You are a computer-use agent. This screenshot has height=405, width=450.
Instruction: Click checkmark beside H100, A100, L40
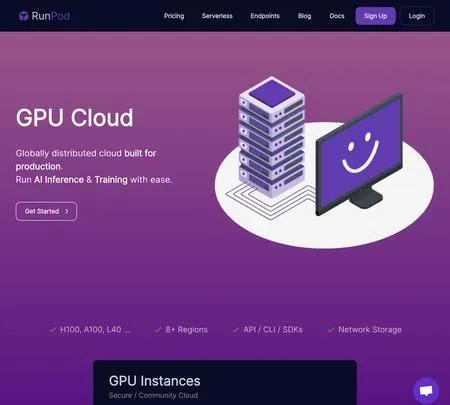tap(53, 330)
